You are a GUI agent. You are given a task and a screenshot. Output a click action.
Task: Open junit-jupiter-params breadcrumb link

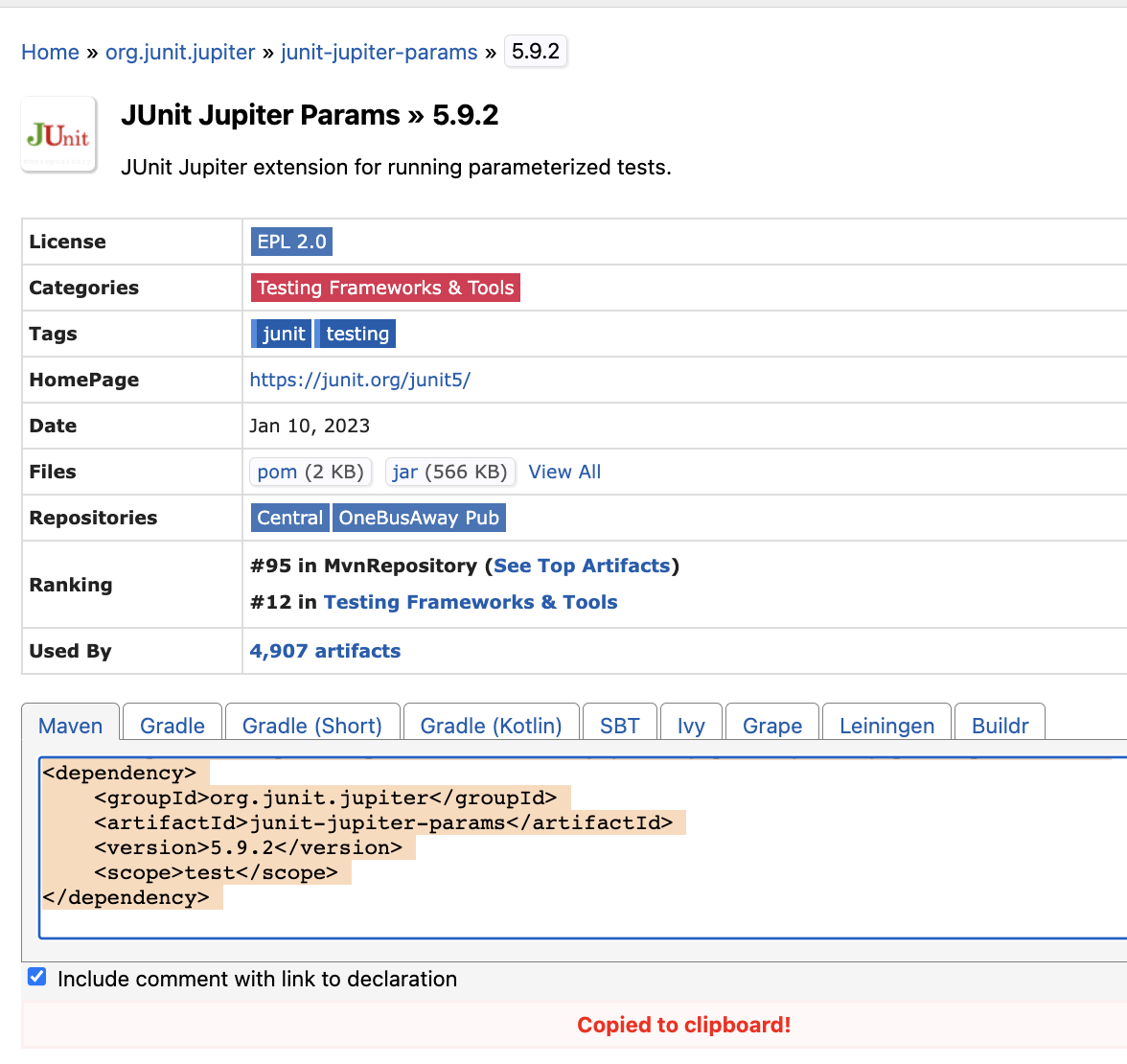[x=379, y=52]
